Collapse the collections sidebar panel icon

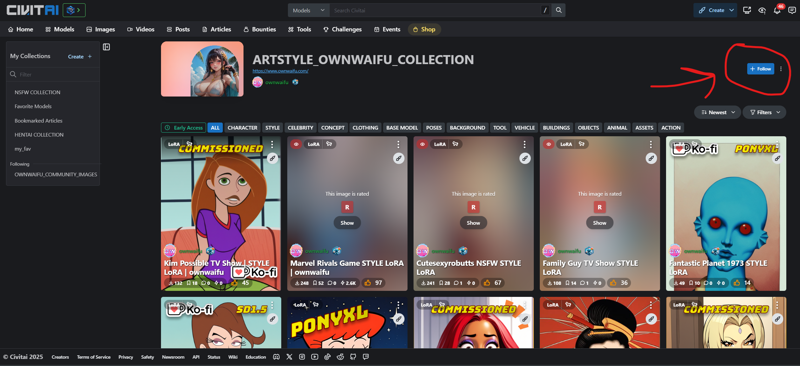coord(107,47)
